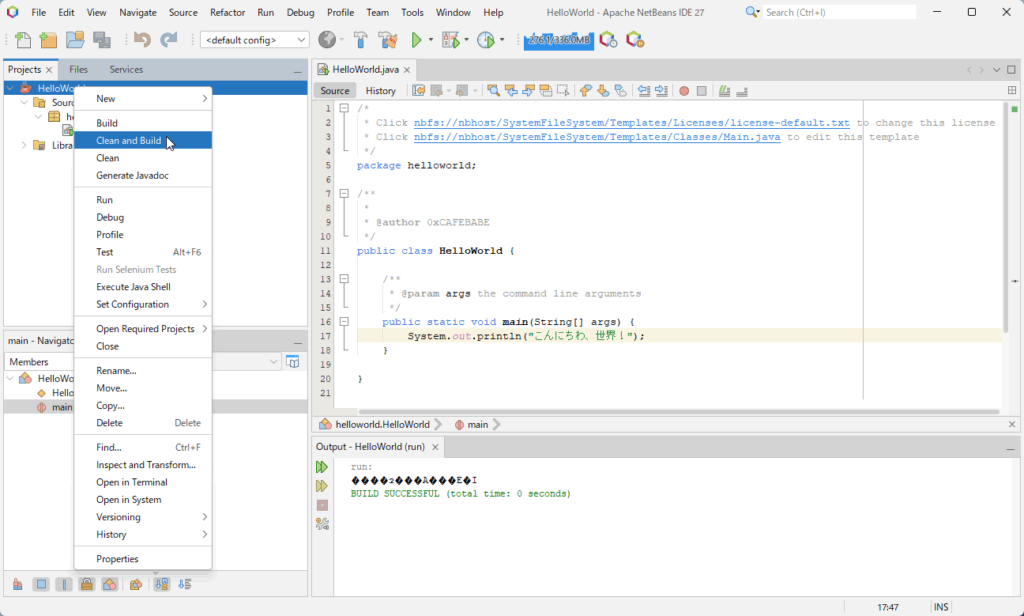This screenshot has width=1024, height=616.
Task: Open output settings wrench icon
Action: [x=322, y=523]
